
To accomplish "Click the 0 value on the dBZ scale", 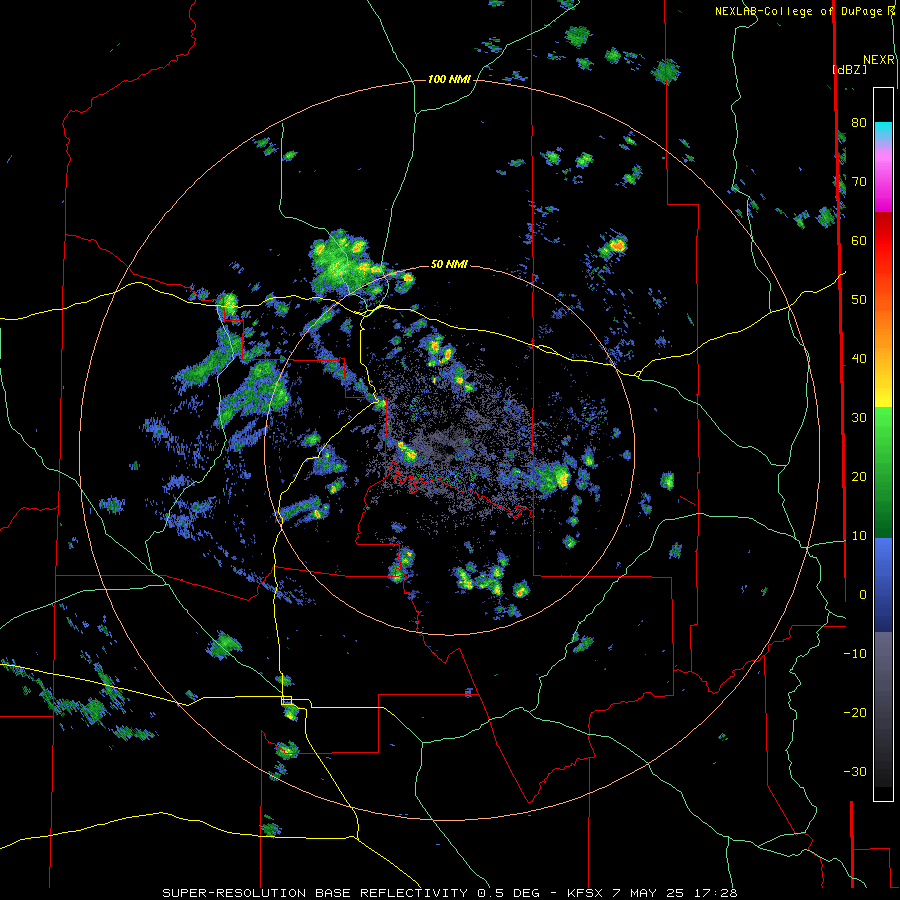I will tap(863, 595).
